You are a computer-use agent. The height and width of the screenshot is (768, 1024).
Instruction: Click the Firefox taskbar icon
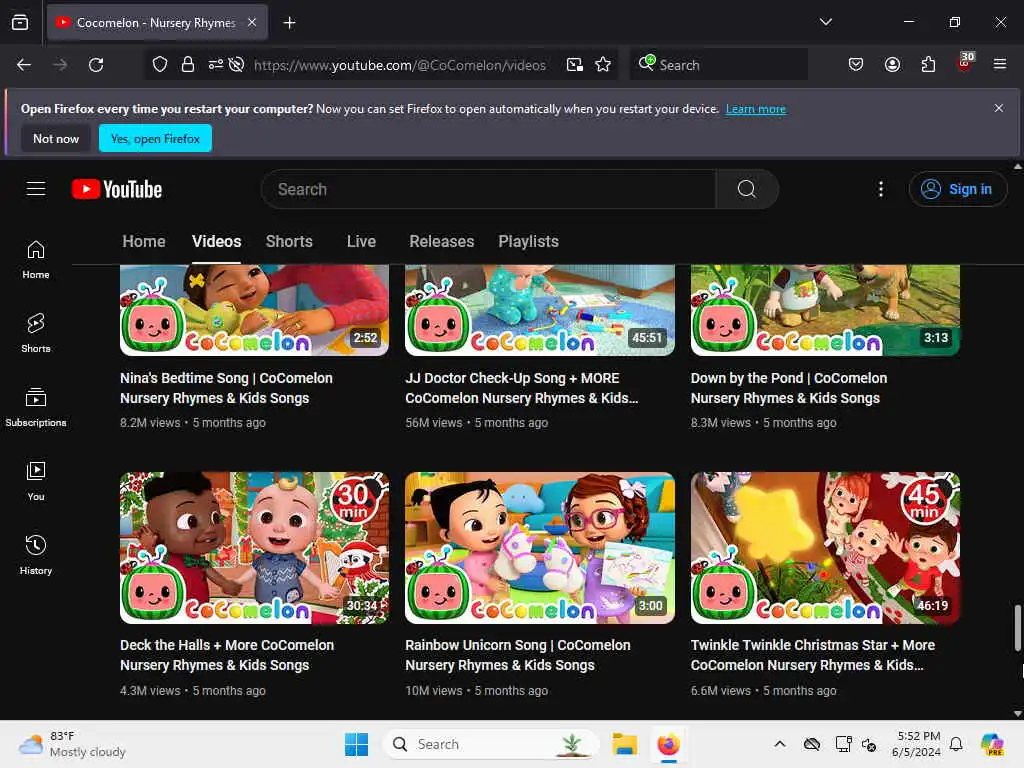tap(668, 744)
